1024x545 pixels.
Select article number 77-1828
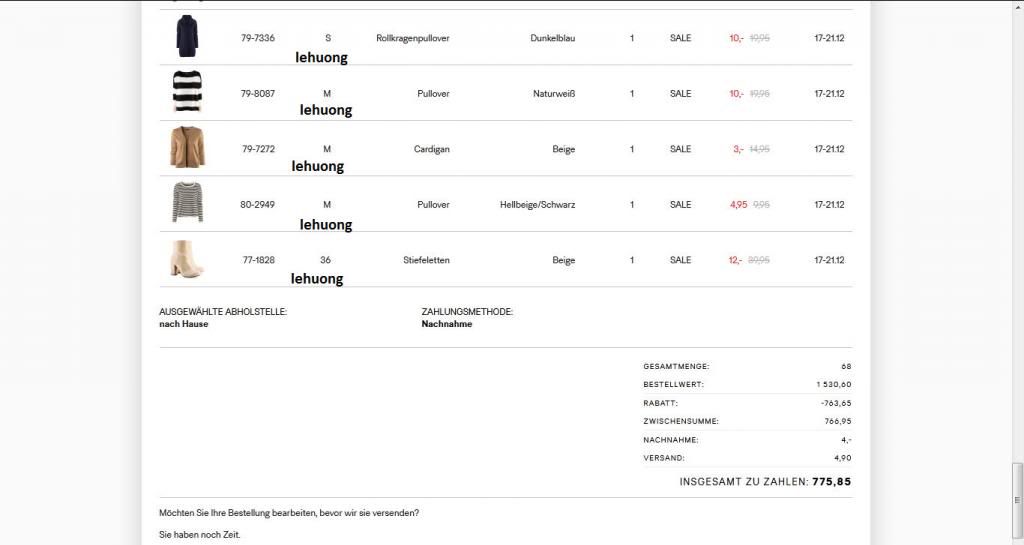[258, 260]
